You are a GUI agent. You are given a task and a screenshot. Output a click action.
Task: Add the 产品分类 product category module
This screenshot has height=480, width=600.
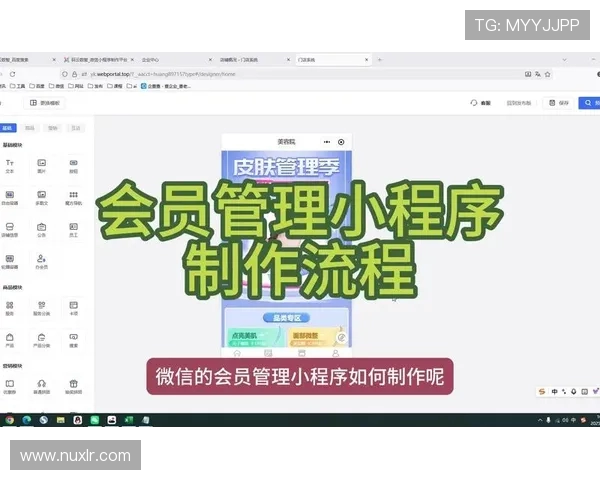41,340
